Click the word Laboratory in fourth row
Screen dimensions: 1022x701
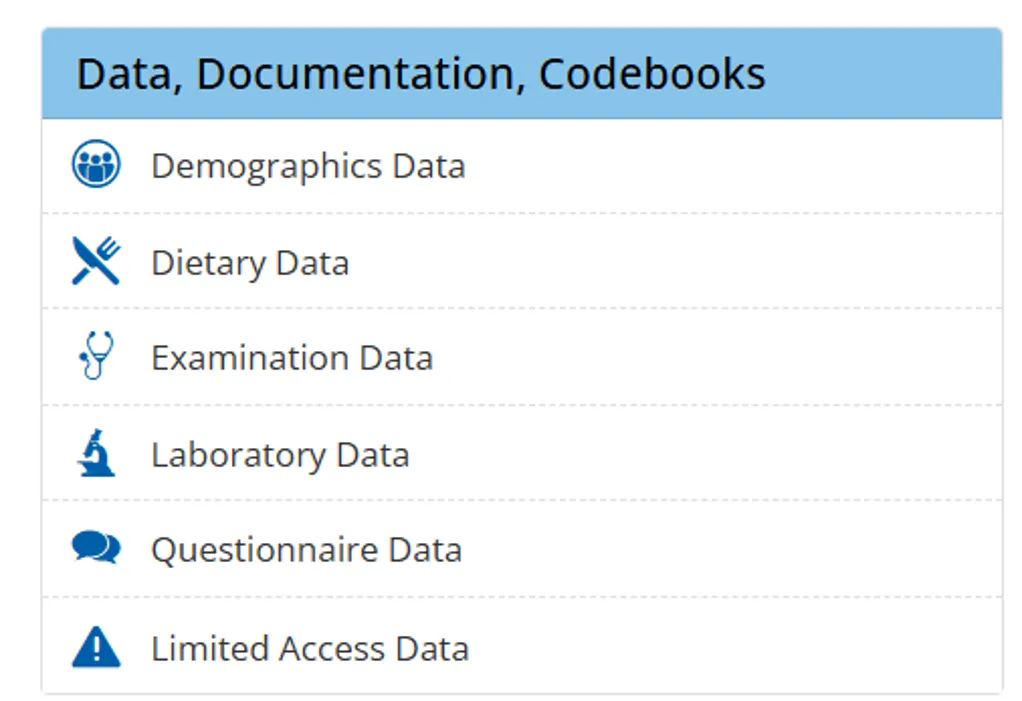[239, 455]
